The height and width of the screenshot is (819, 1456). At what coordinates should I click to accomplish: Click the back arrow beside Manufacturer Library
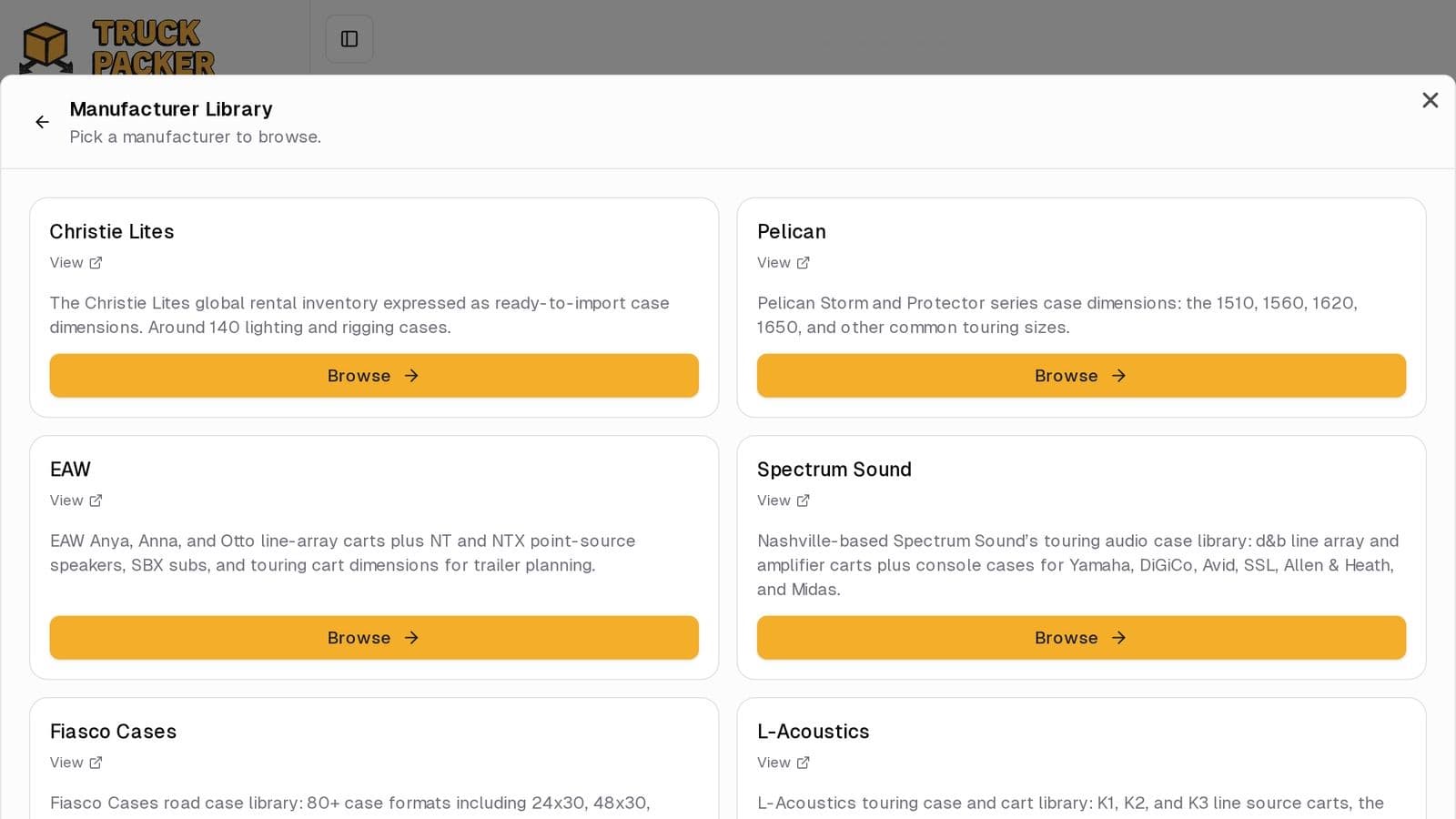[x=42, y=122]
